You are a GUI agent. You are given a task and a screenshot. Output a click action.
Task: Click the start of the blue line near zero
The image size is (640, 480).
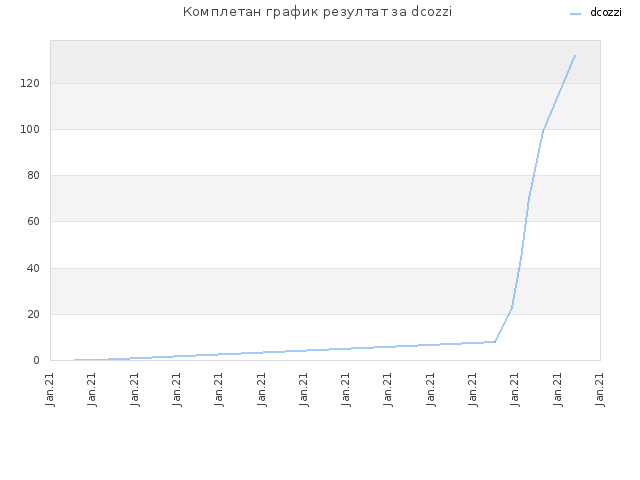pos(75,360)
